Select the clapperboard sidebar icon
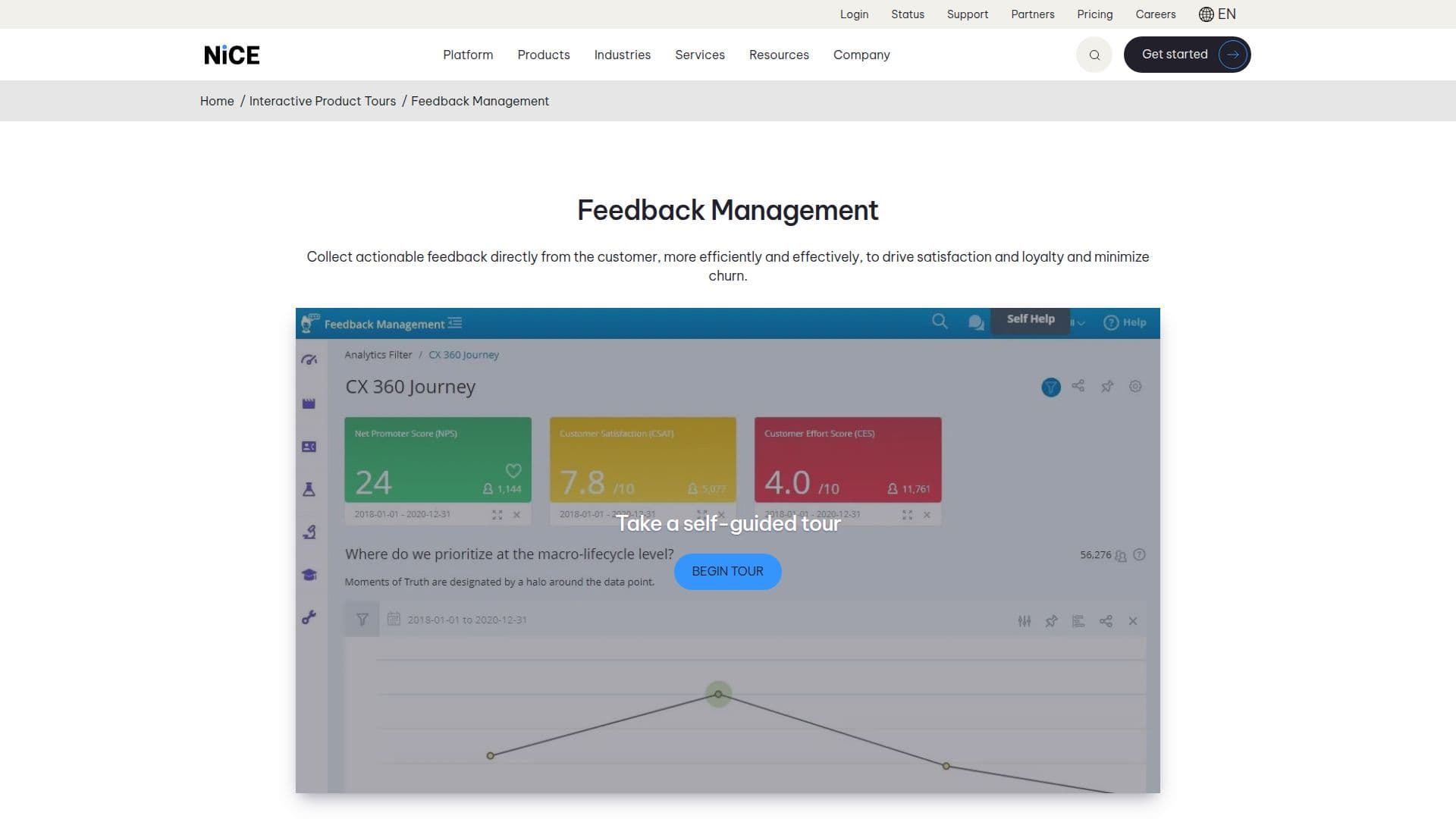The image size is (1456, 819). (x=309, y=403)
